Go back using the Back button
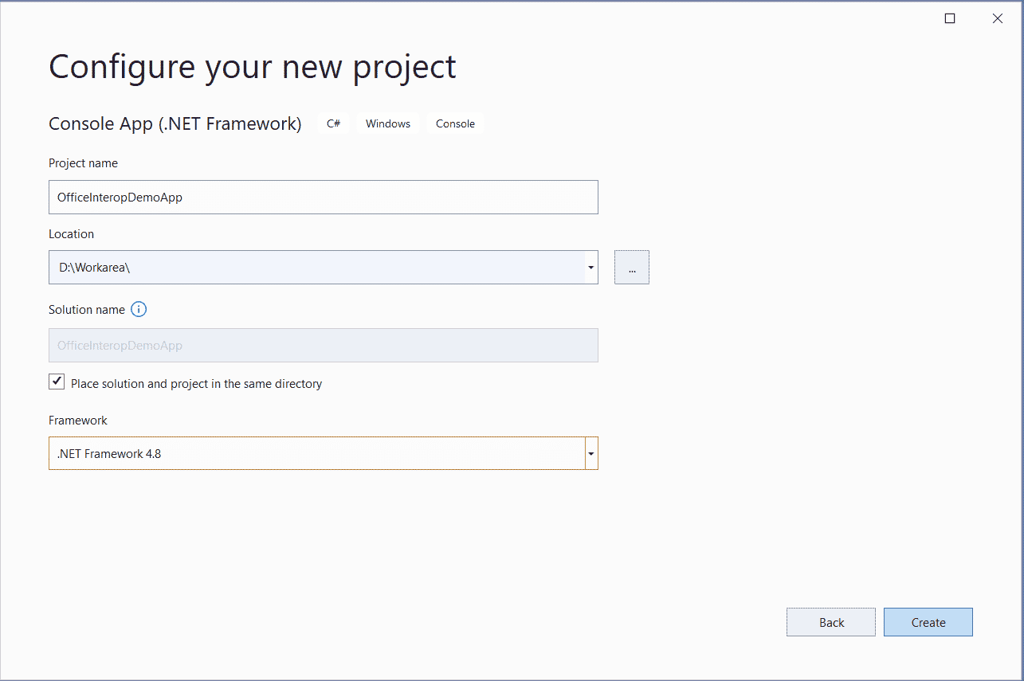Image resolution: width=1024 pixels, height=681 pixels. click(x=830, y=621)
